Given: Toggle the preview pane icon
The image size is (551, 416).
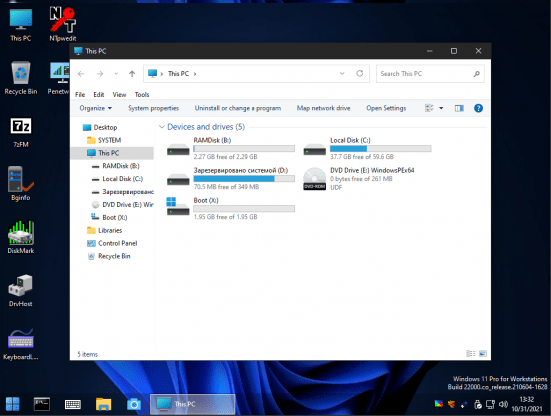Looking at the screenshot, I should (x=459, y=108).
